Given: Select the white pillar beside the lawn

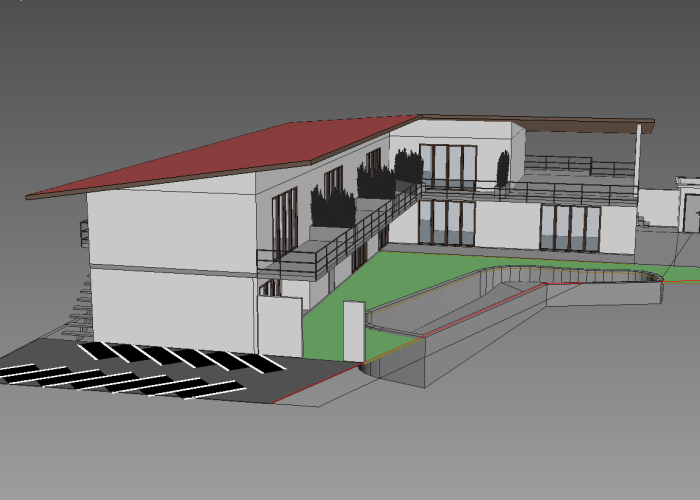Looking at the screenshot, I should [354, 330].
